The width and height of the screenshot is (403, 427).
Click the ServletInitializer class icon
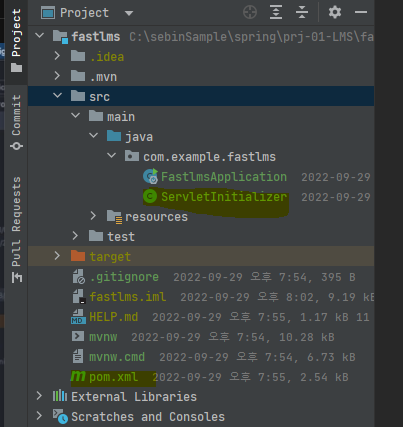coord(150,196)
